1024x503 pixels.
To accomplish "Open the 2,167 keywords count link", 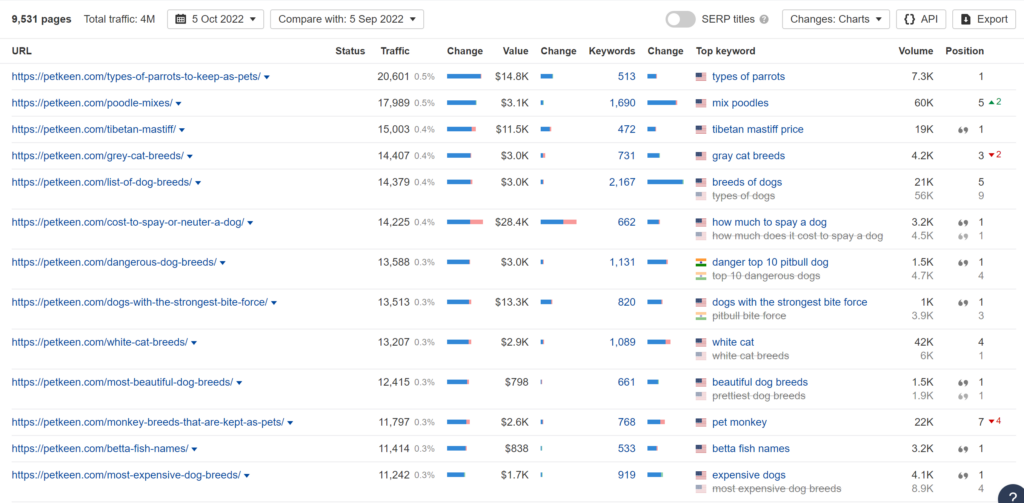I will tap(622, 182).
